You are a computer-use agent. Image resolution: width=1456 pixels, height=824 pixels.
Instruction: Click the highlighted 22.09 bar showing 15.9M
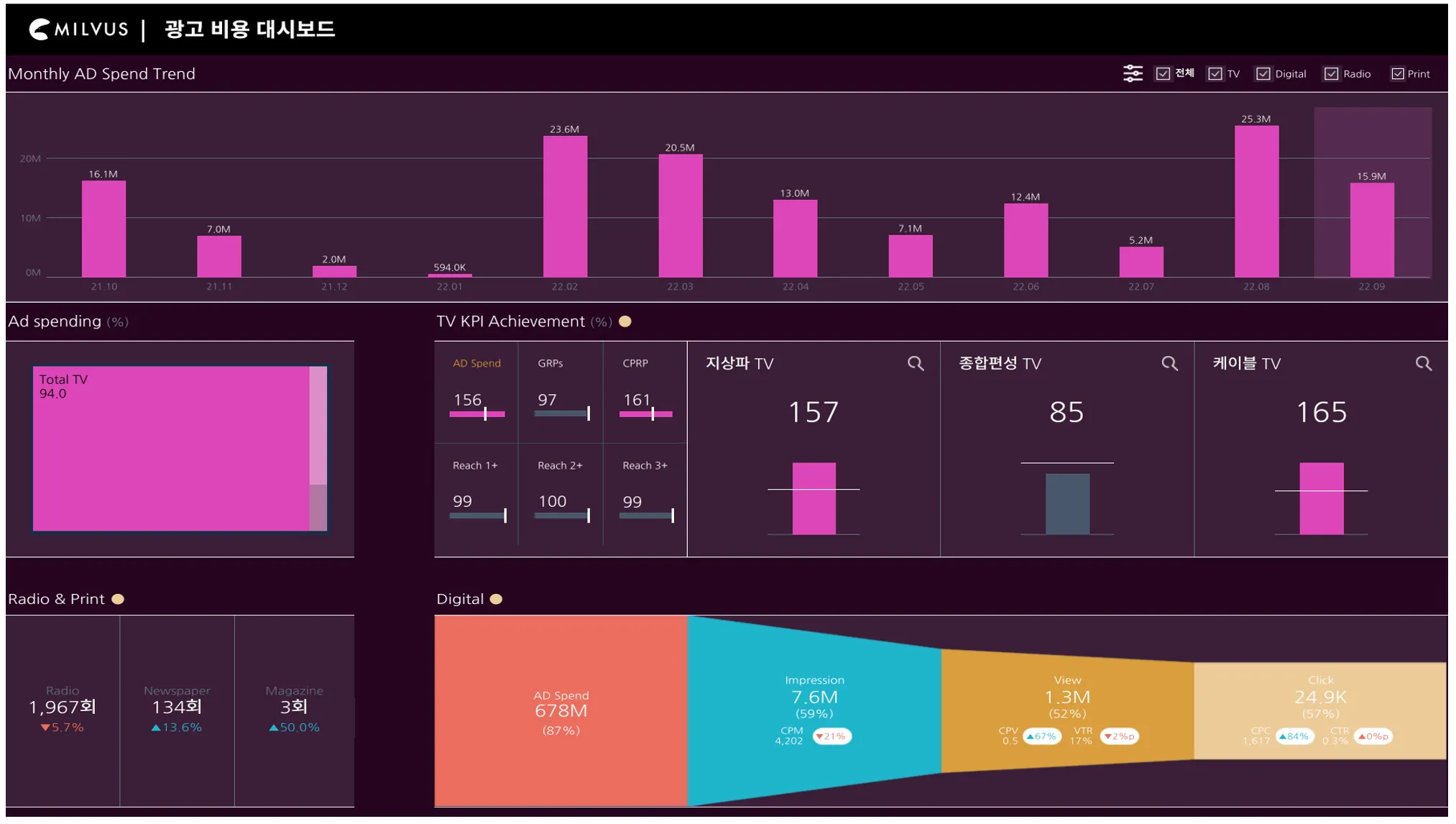point(1372,230)
